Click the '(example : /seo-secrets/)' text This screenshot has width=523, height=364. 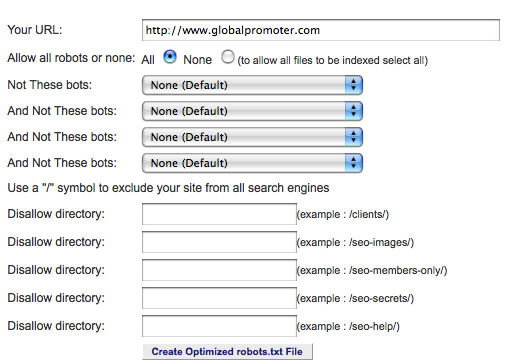point(355,298)
